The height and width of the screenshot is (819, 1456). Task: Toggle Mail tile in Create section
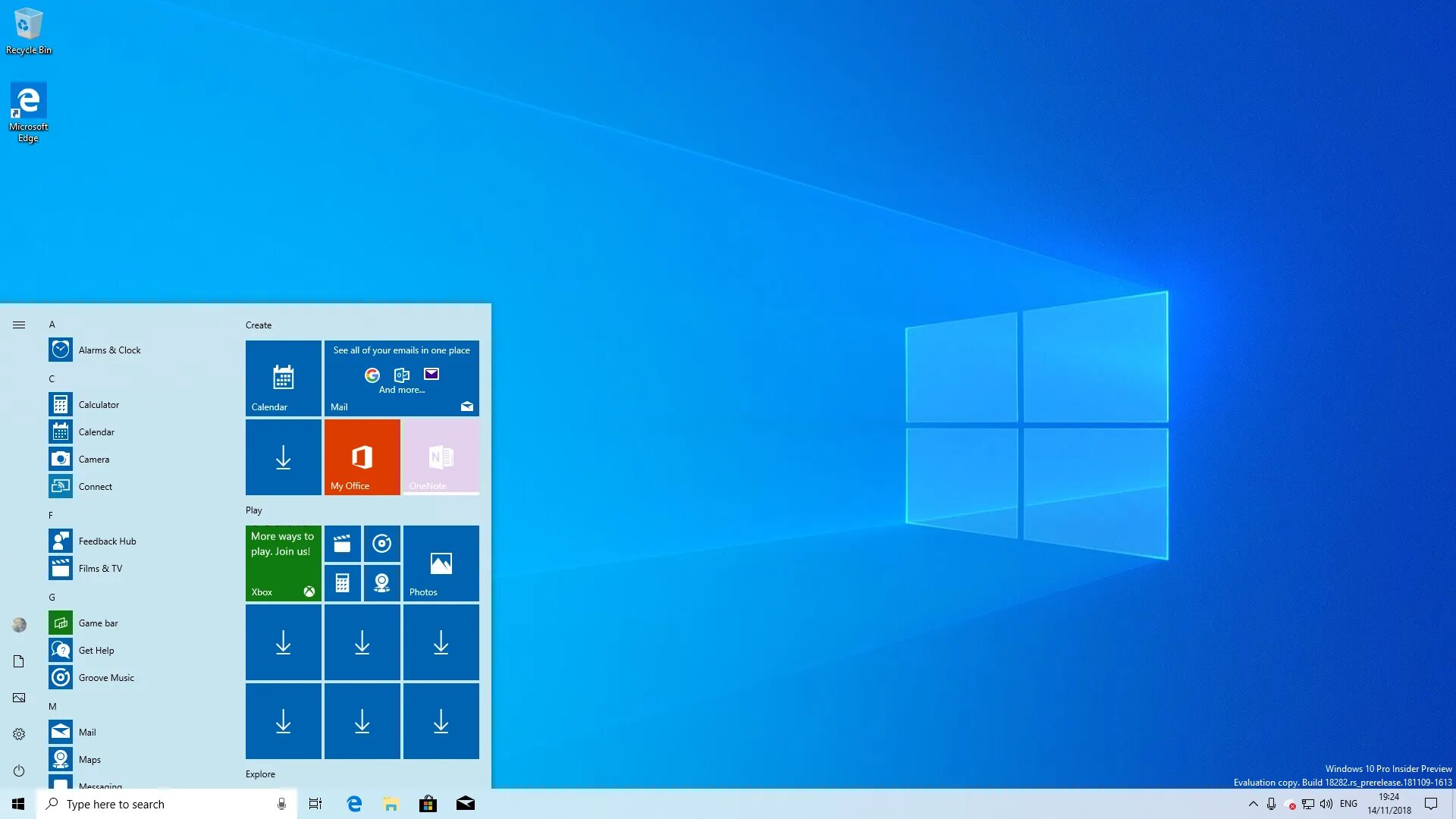(x=401, y=377)
